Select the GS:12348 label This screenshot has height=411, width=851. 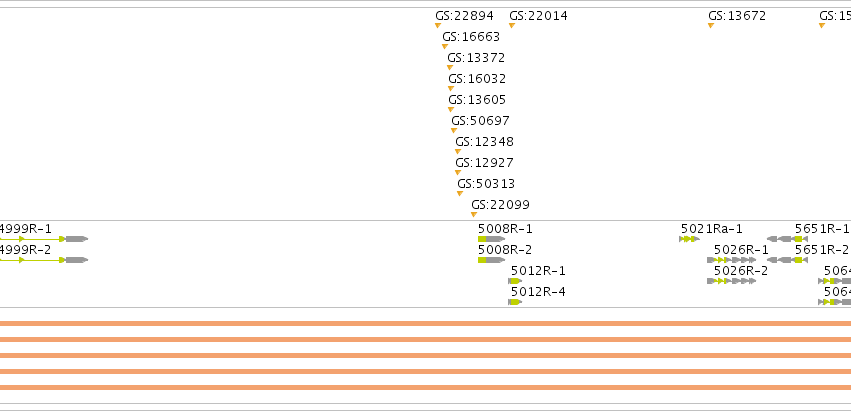tap(484, 142)
